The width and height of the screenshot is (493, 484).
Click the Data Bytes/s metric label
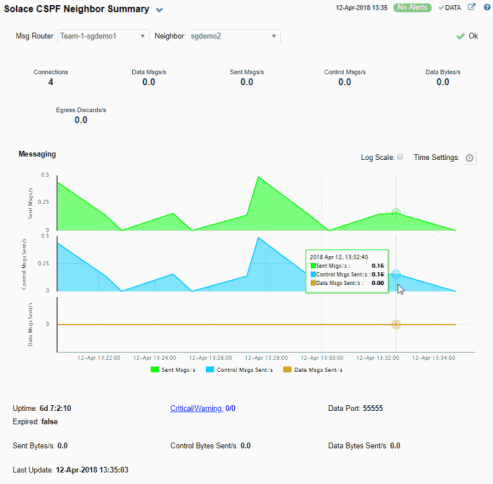(x=443, y=72)
